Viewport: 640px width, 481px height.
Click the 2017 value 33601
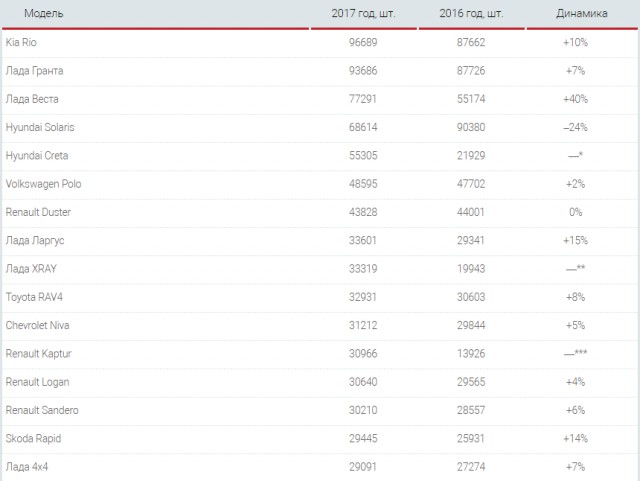point(363,240)
